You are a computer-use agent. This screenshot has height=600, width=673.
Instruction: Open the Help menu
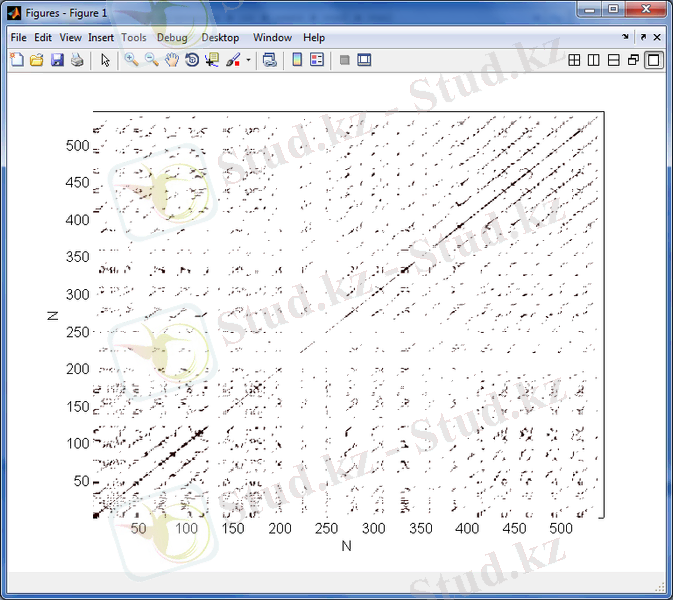coord(314,38)
